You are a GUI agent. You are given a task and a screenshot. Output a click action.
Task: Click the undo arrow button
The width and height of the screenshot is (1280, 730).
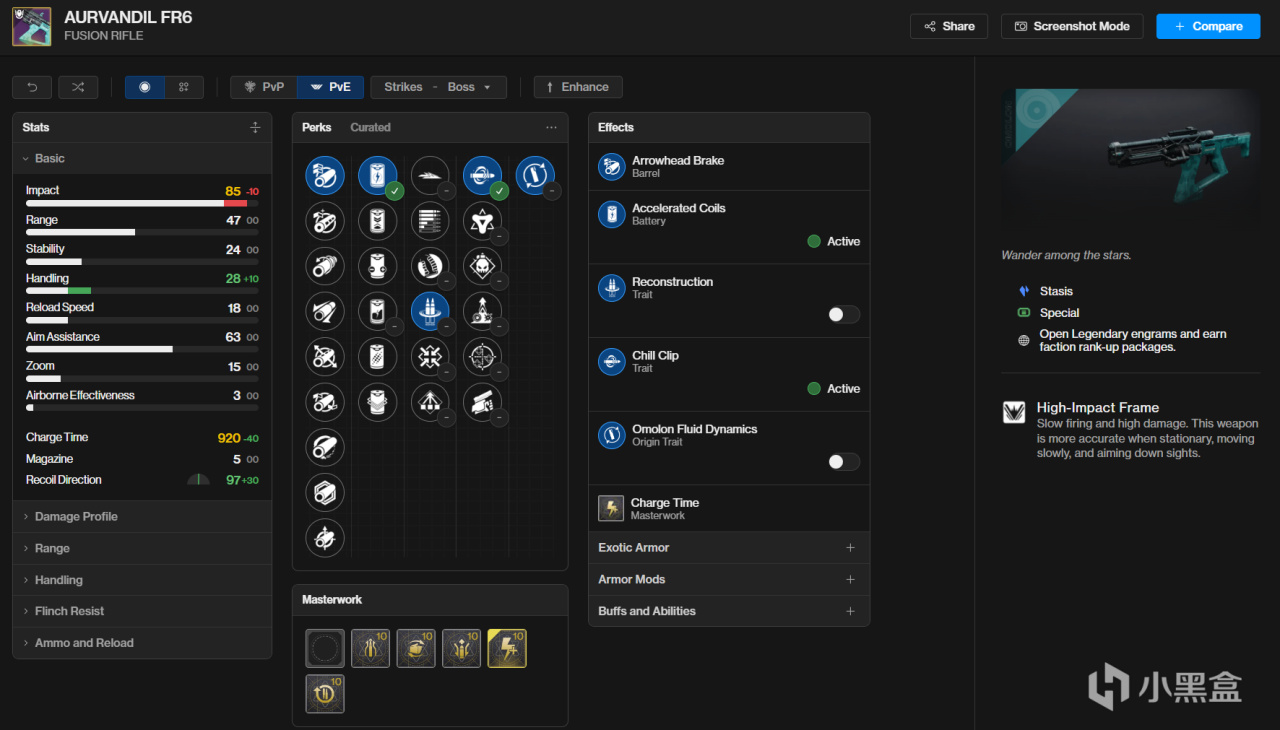(32, 87)
